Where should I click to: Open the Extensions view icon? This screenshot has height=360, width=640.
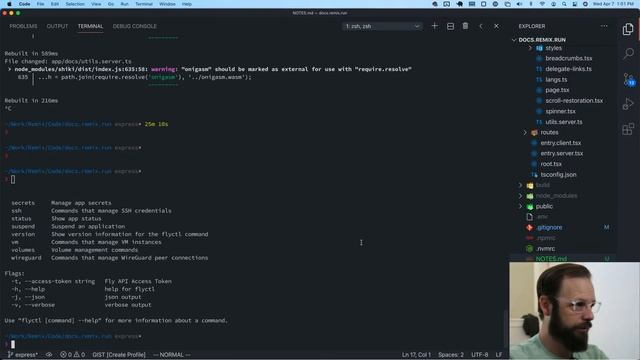[x=628, y=129]
